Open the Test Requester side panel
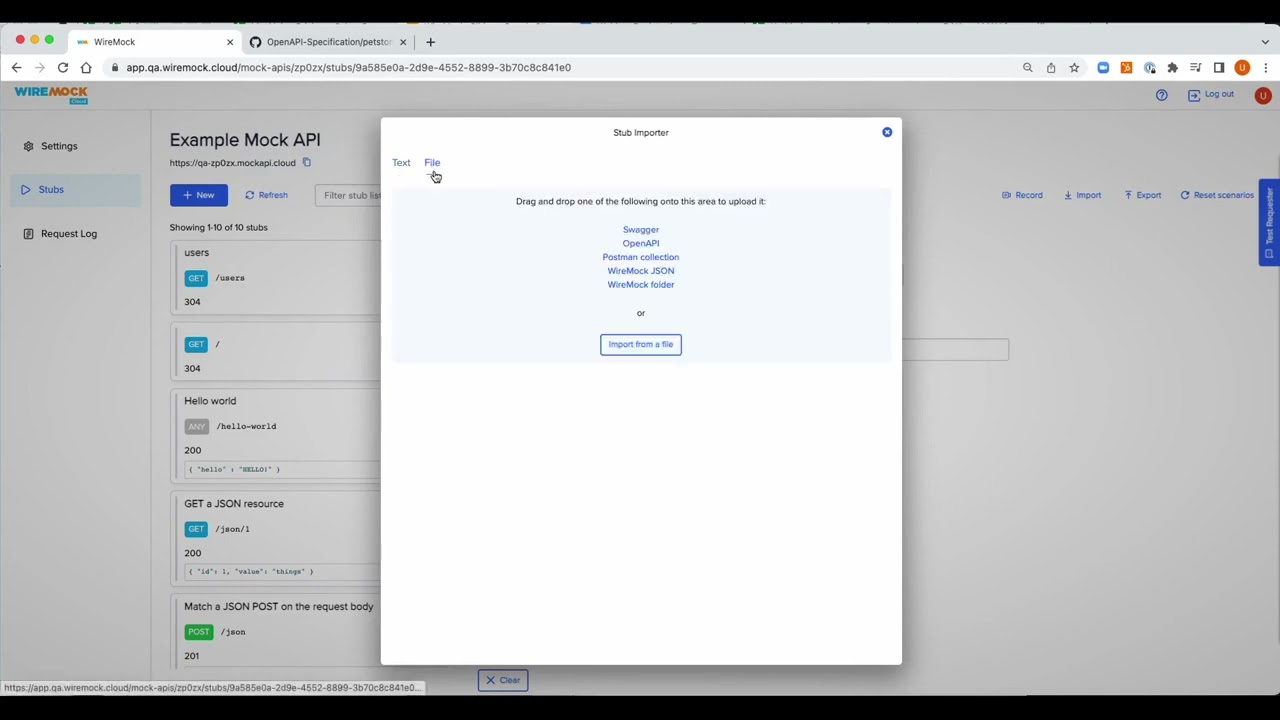The width and height of the screenshot is (1280, 720). pos(1269,222)
